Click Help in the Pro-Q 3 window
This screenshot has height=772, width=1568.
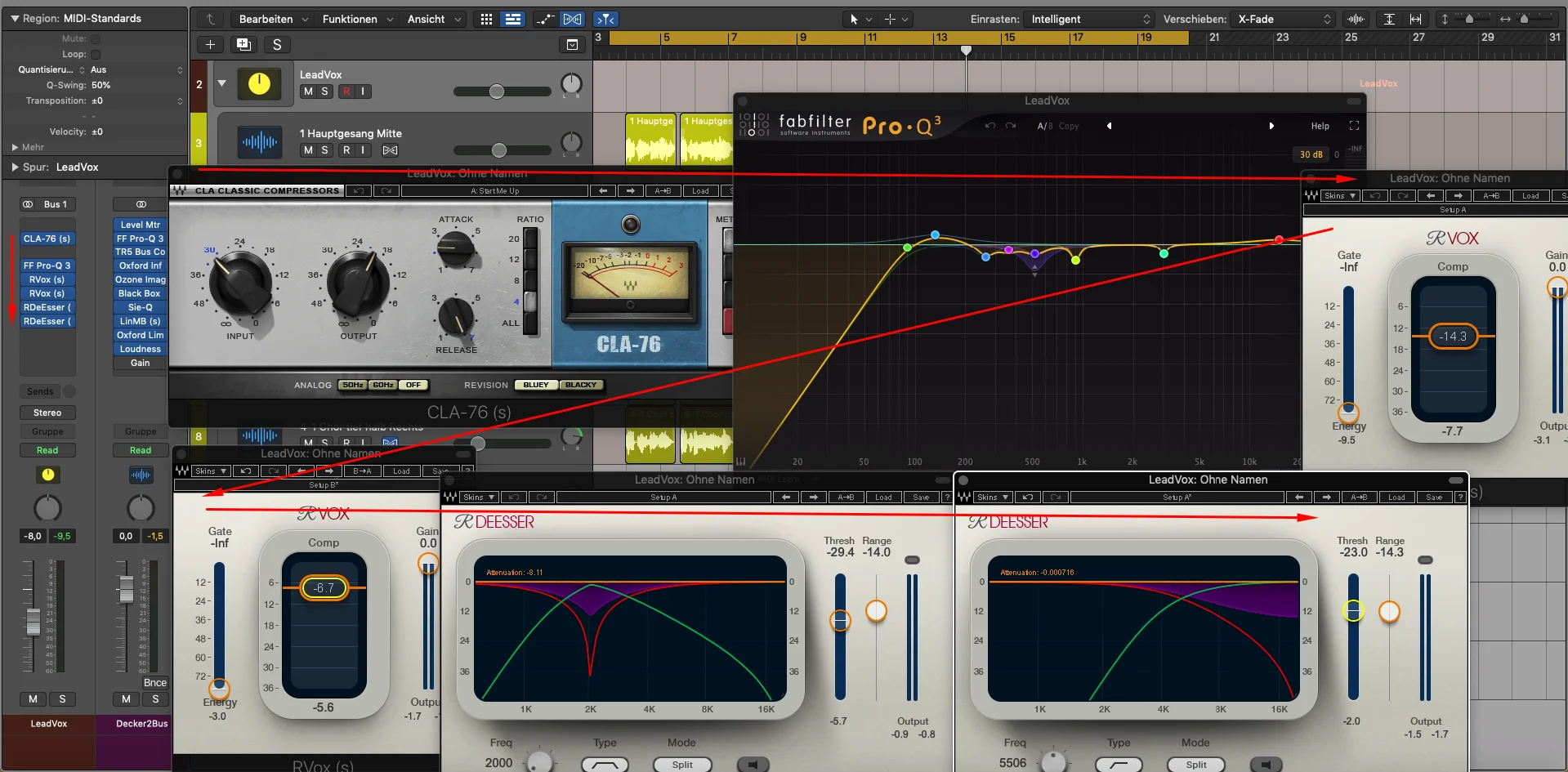point(1320,126)
